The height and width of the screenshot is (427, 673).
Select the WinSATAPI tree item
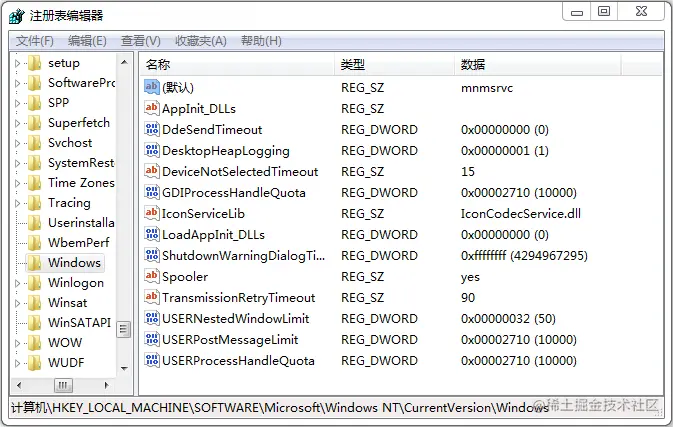(x=79, y=322)
